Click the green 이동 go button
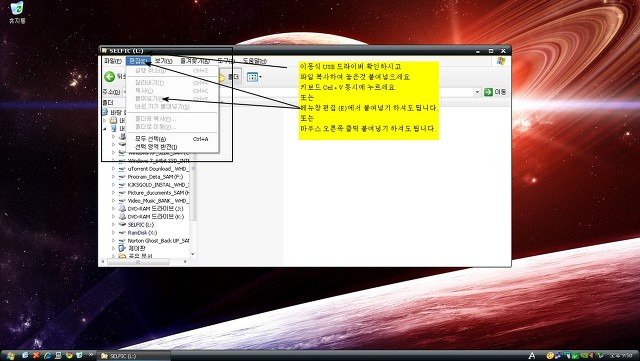Viewport: 640px width, 361px height. tap(495, 92)
